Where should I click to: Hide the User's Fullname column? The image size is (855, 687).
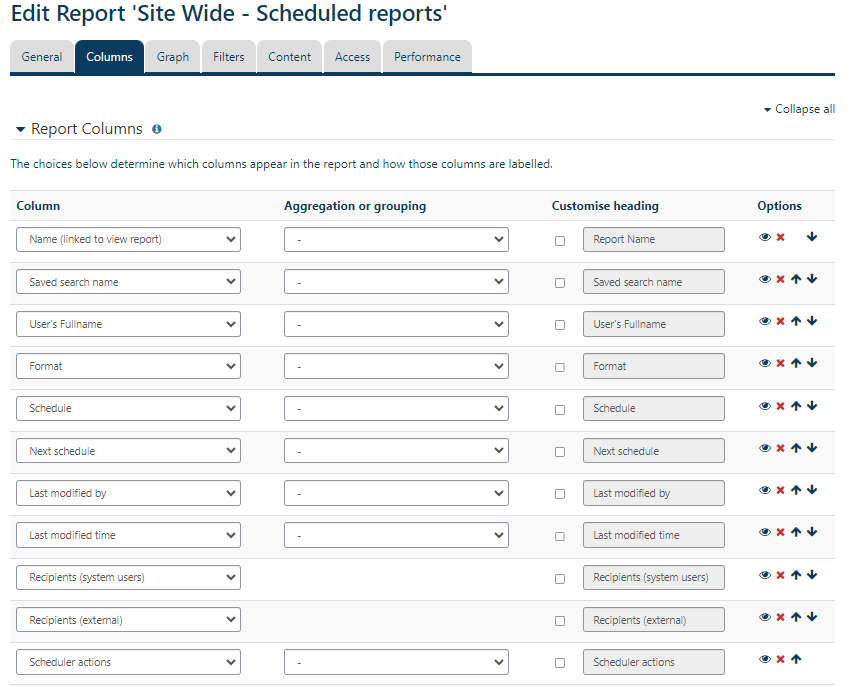(765, 322)
